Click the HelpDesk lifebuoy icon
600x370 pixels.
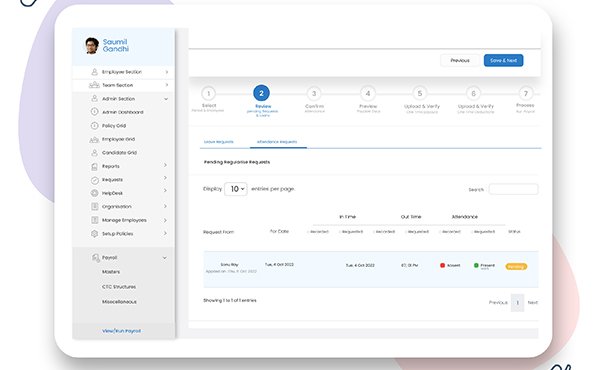(95, 193)
